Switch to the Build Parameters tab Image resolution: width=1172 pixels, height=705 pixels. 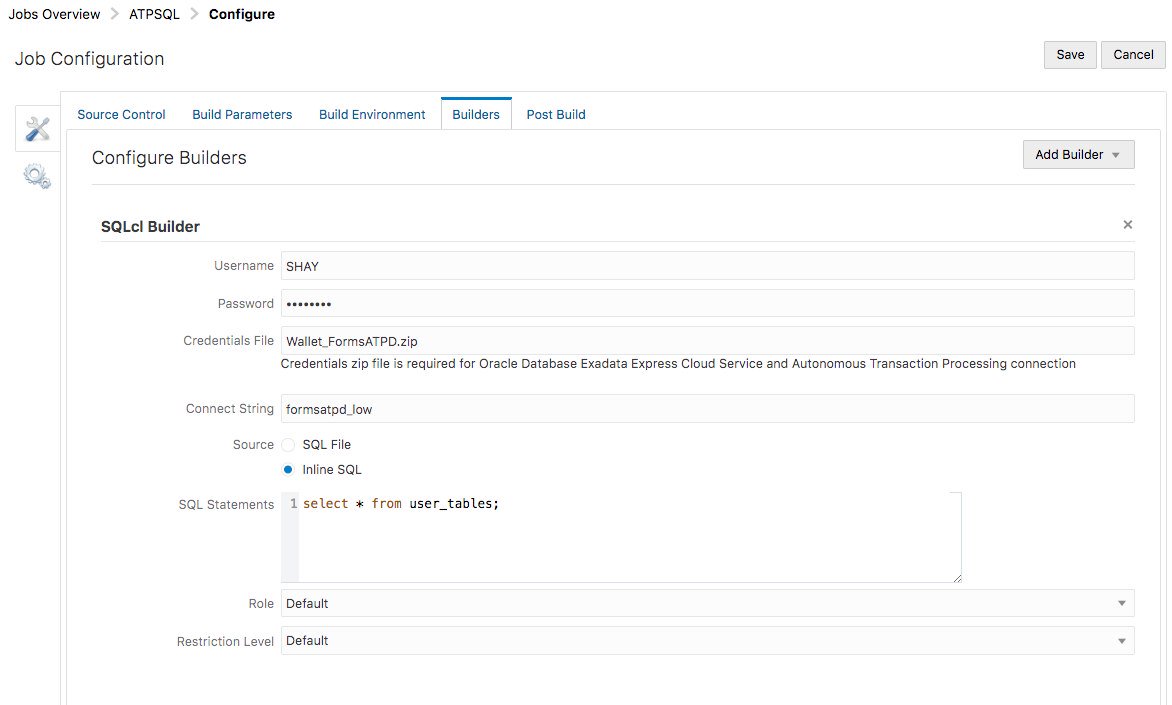[242, 114]
